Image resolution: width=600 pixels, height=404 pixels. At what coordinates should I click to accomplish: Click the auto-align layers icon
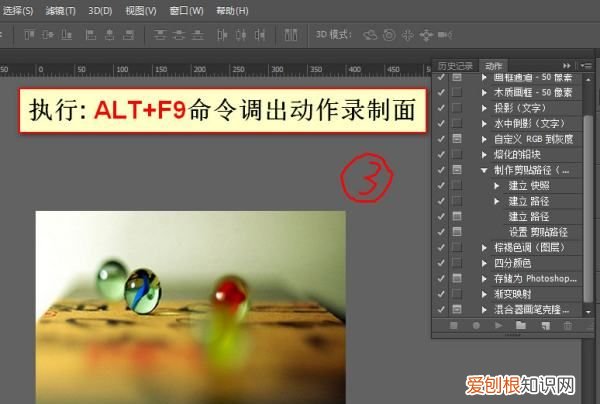point(291,35)
